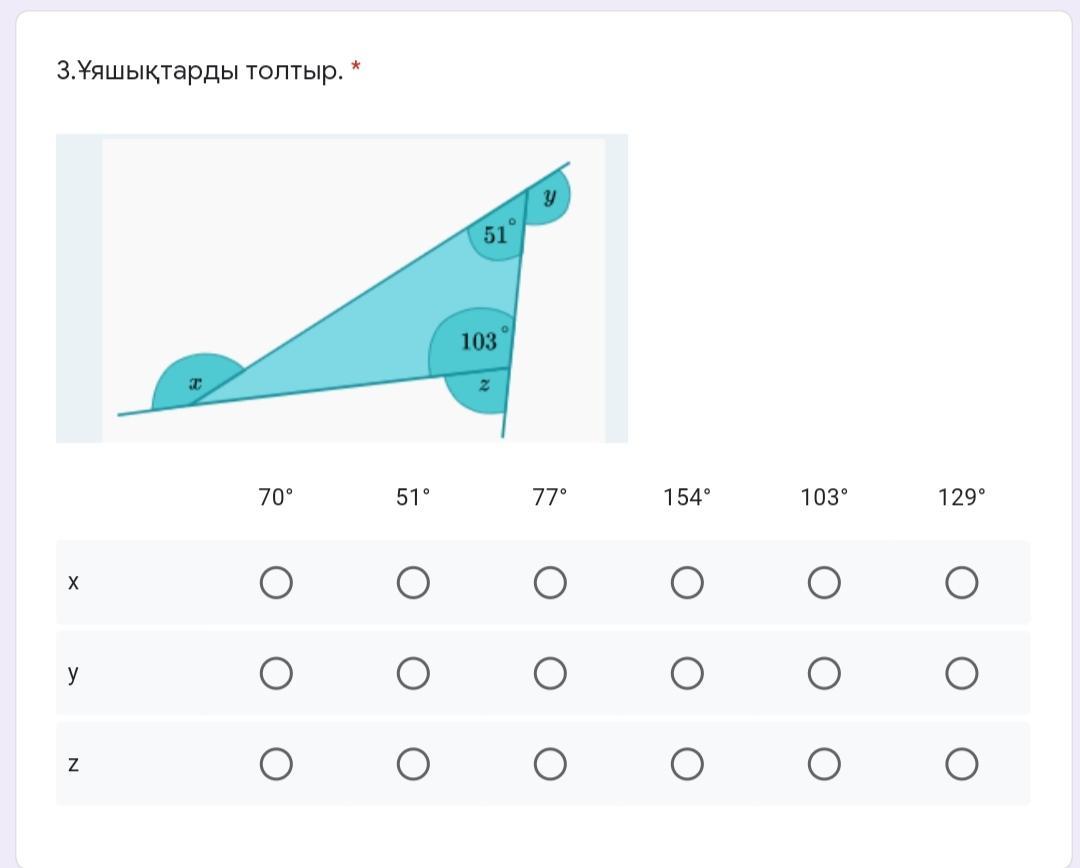Select 103° for row x
Image resolution: width=1080 pixels, height=868 pixels.
824,583
